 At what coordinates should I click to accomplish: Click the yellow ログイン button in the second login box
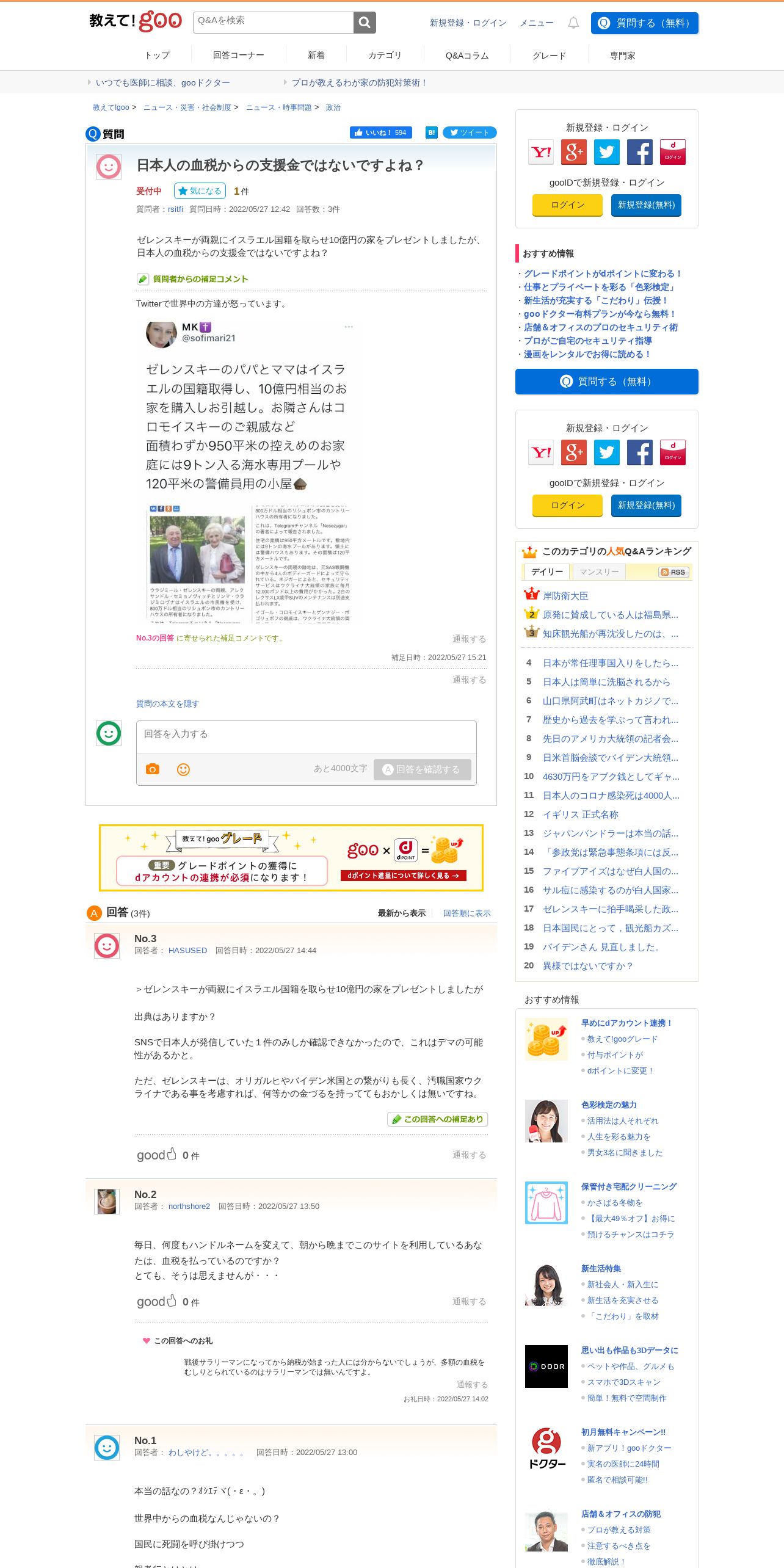(568, 506)
